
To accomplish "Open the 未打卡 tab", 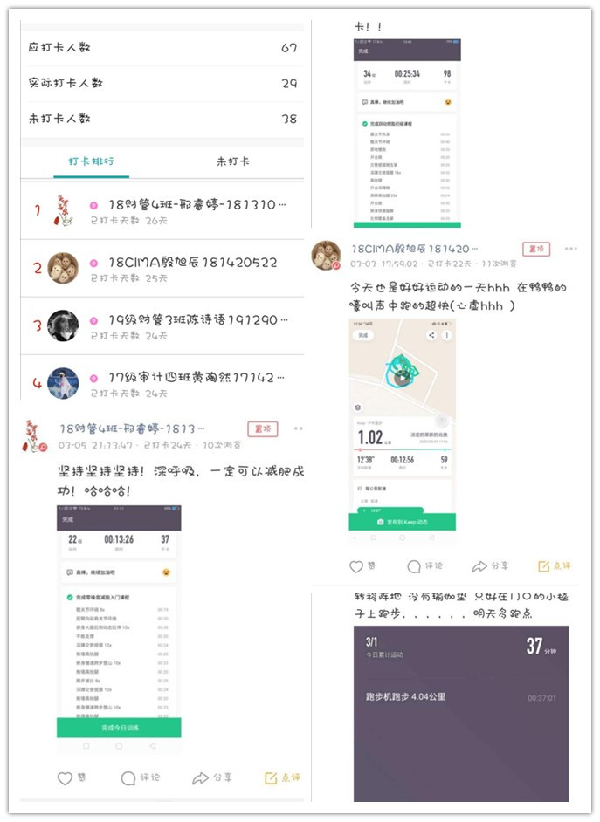I will pos(233,161).
